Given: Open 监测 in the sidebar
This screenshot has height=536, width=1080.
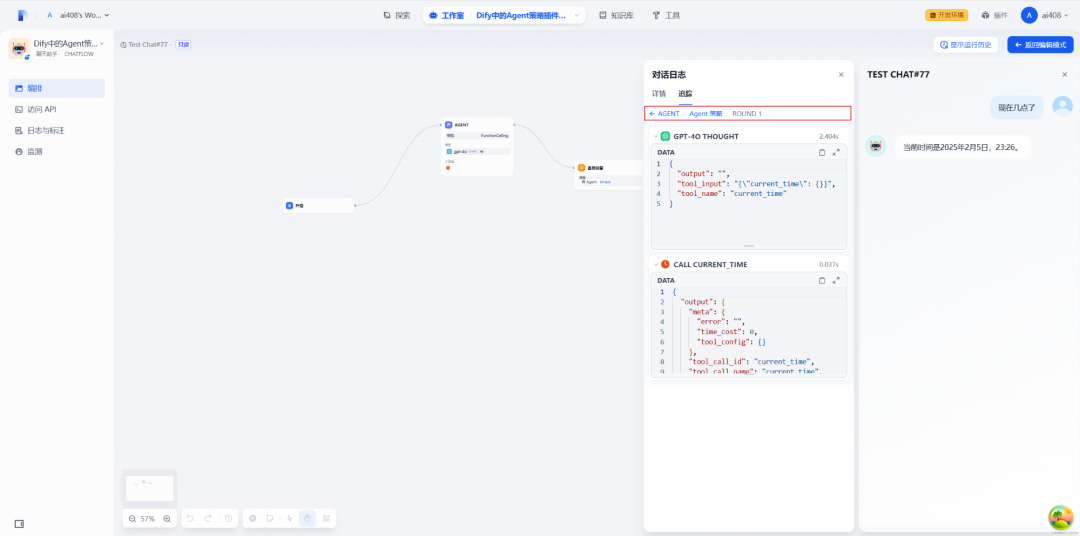Looking at the screenshot, I should click(x=56, y=152).
